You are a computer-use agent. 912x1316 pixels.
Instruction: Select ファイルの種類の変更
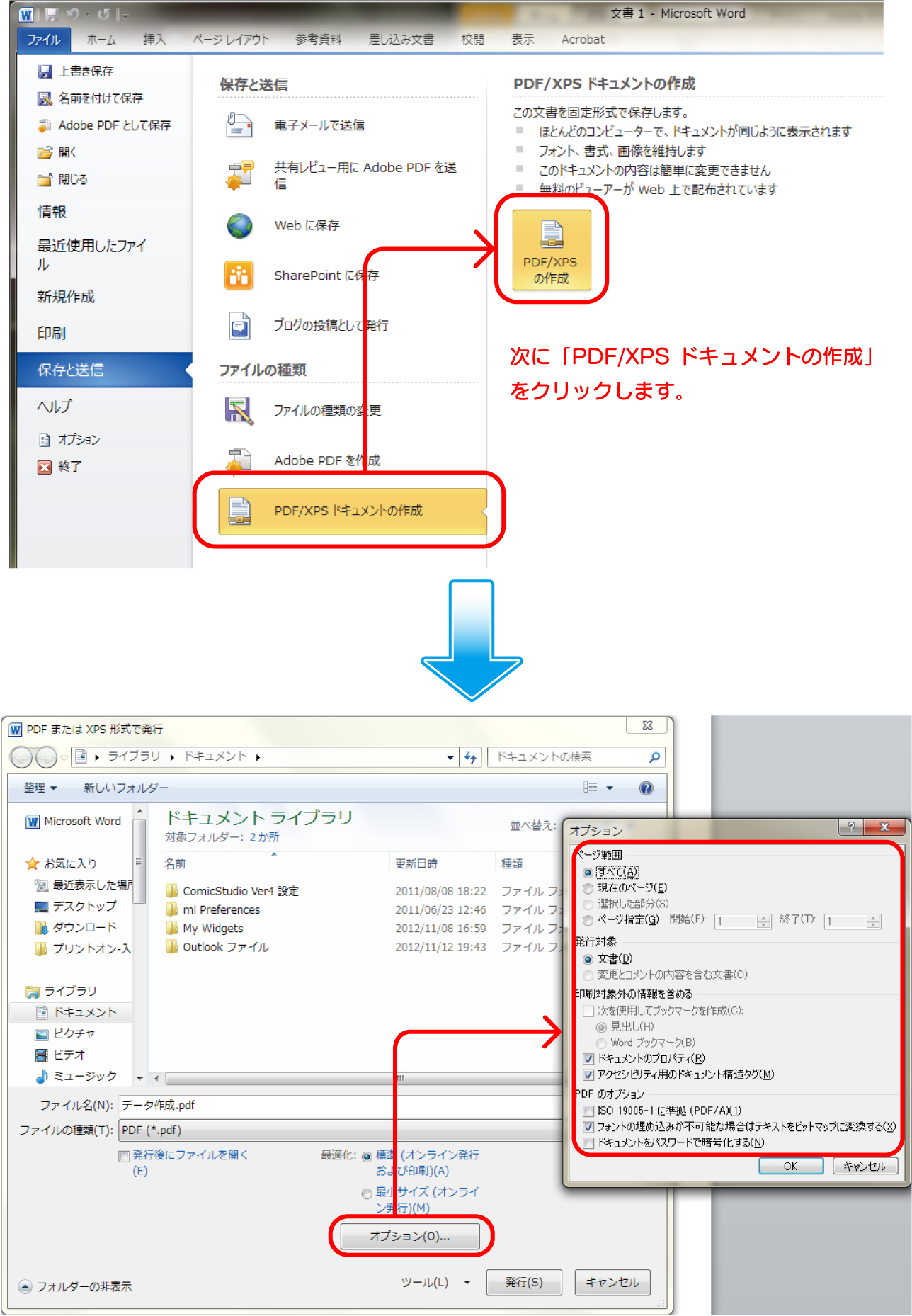pos(303,411)
